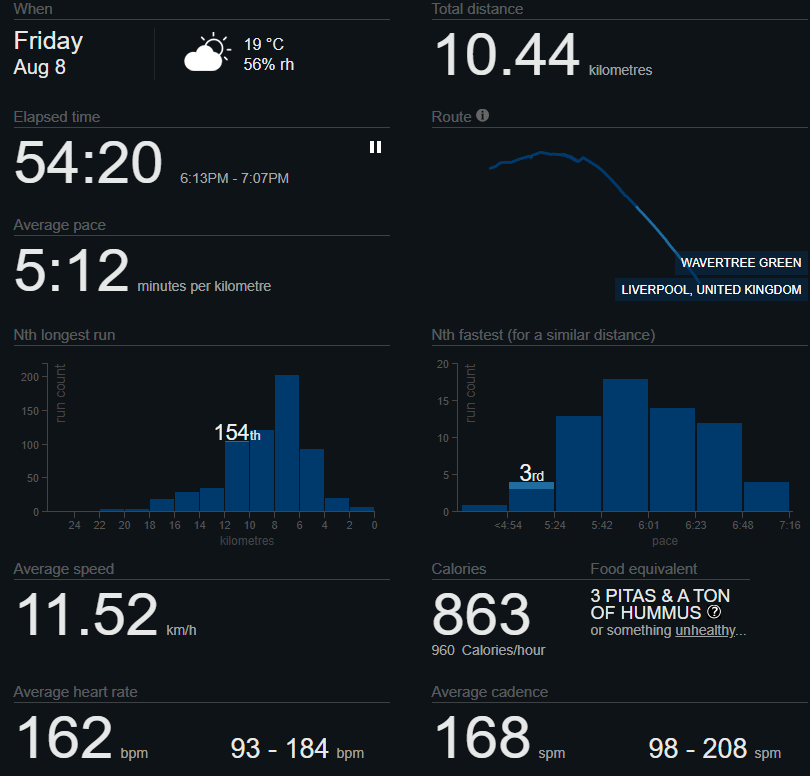Click the tallest bar in Nth fastest chart
Viewport: 810px width, 776px height.
[x=625, y=446]
